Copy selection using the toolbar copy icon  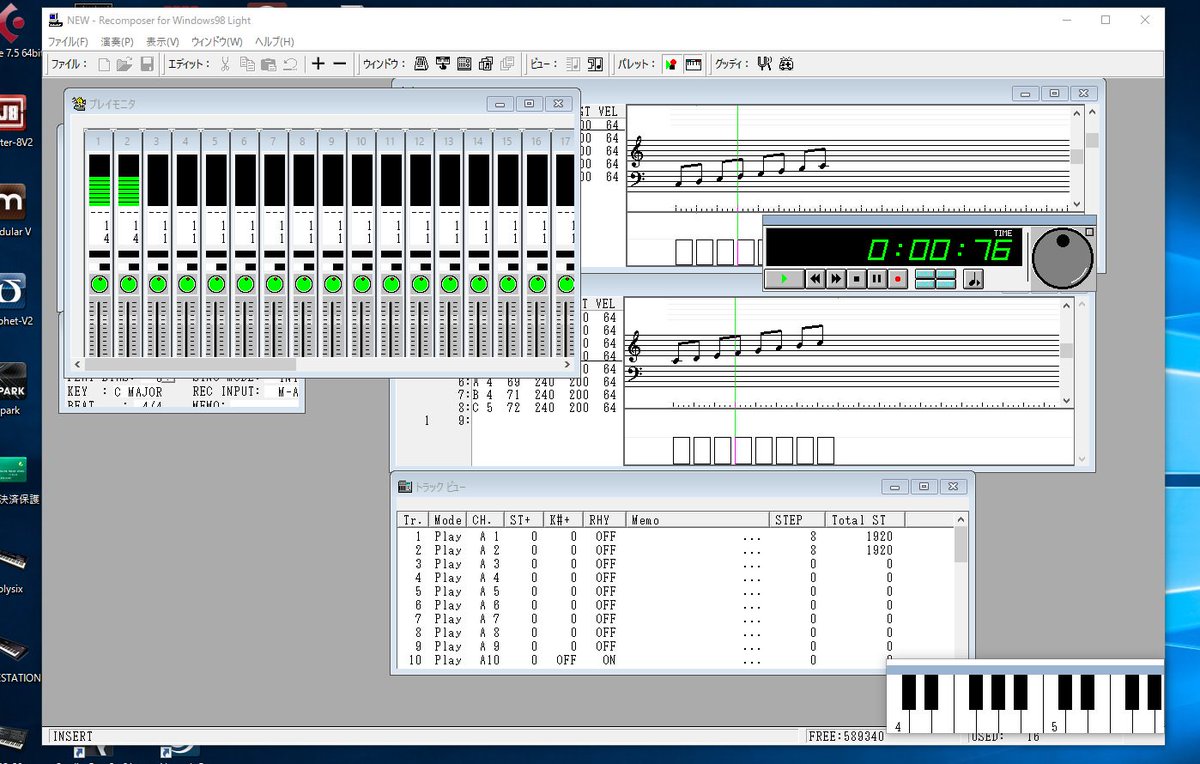click(x=247, y=64)
